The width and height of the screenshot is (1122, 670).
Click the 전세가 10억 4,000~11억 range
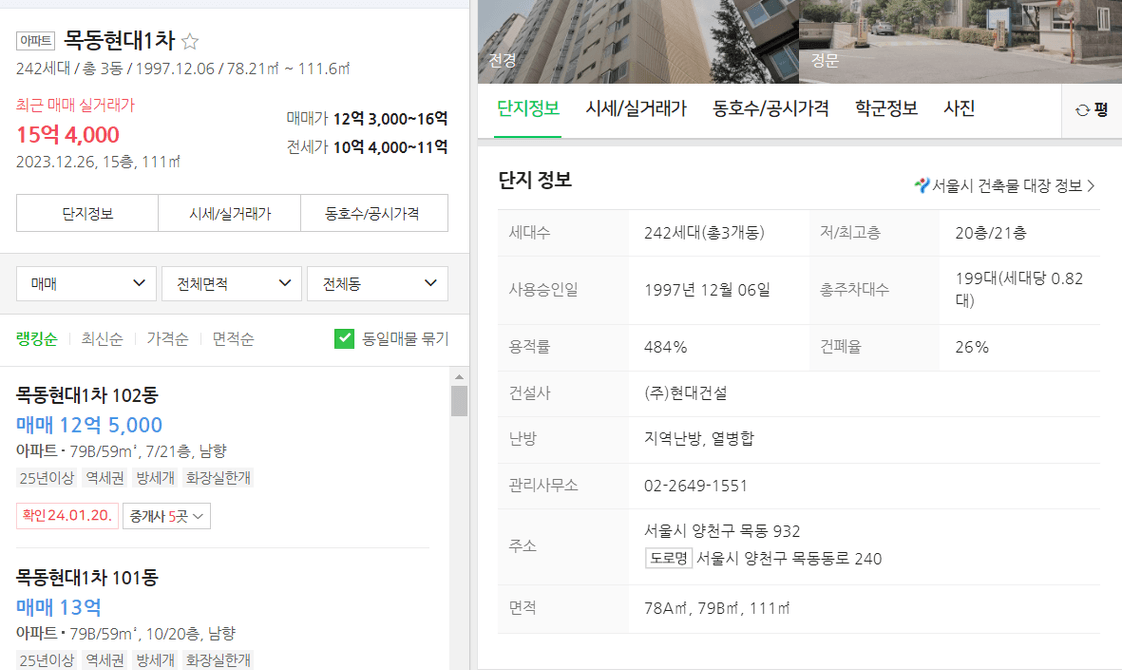(367, 147)
